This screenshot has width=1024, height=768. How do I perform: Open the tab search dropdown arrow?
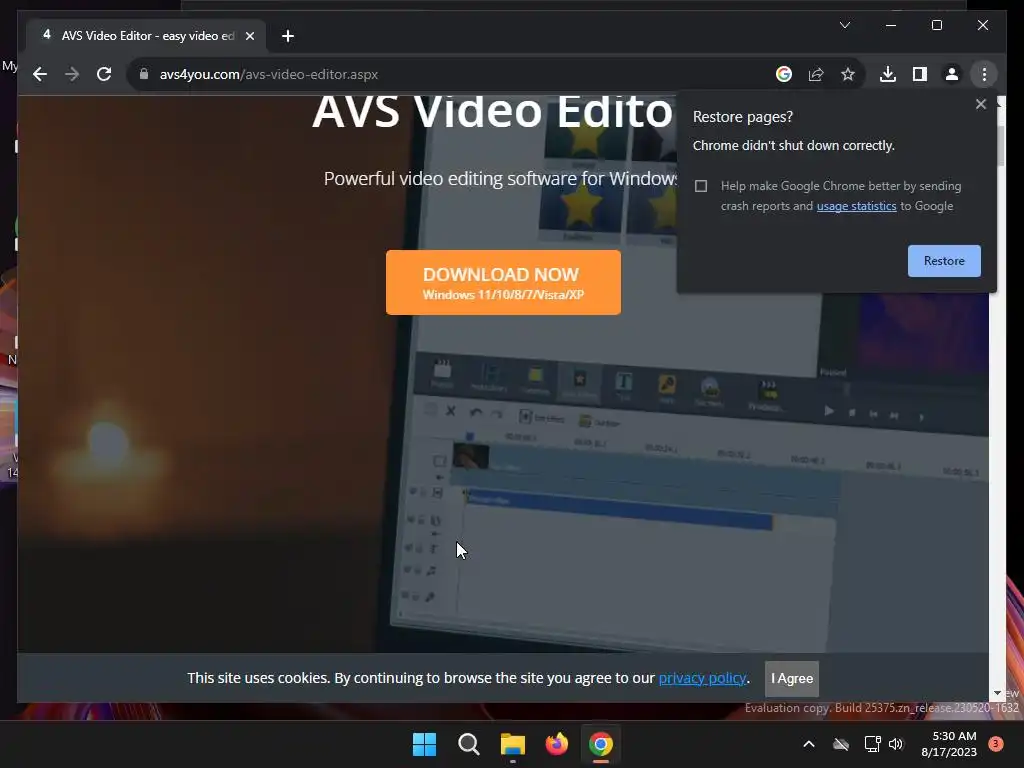point(844,25)
